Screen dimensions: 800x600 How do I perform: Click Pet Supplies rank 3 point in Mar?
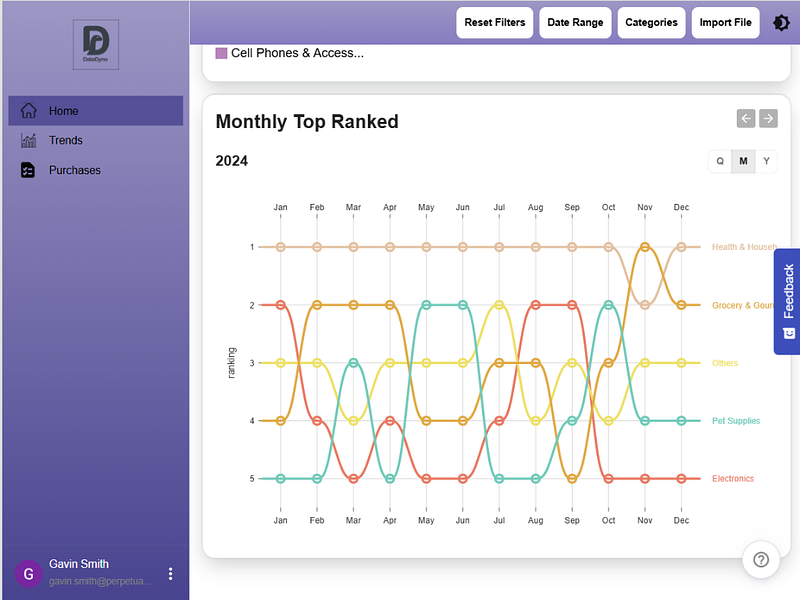353,363
